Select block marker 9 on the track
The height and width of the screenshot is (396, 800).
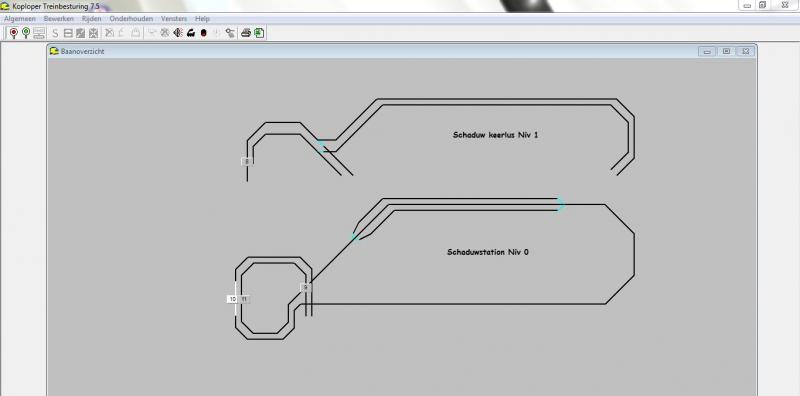pyautogui.click(x=306, y=287)
